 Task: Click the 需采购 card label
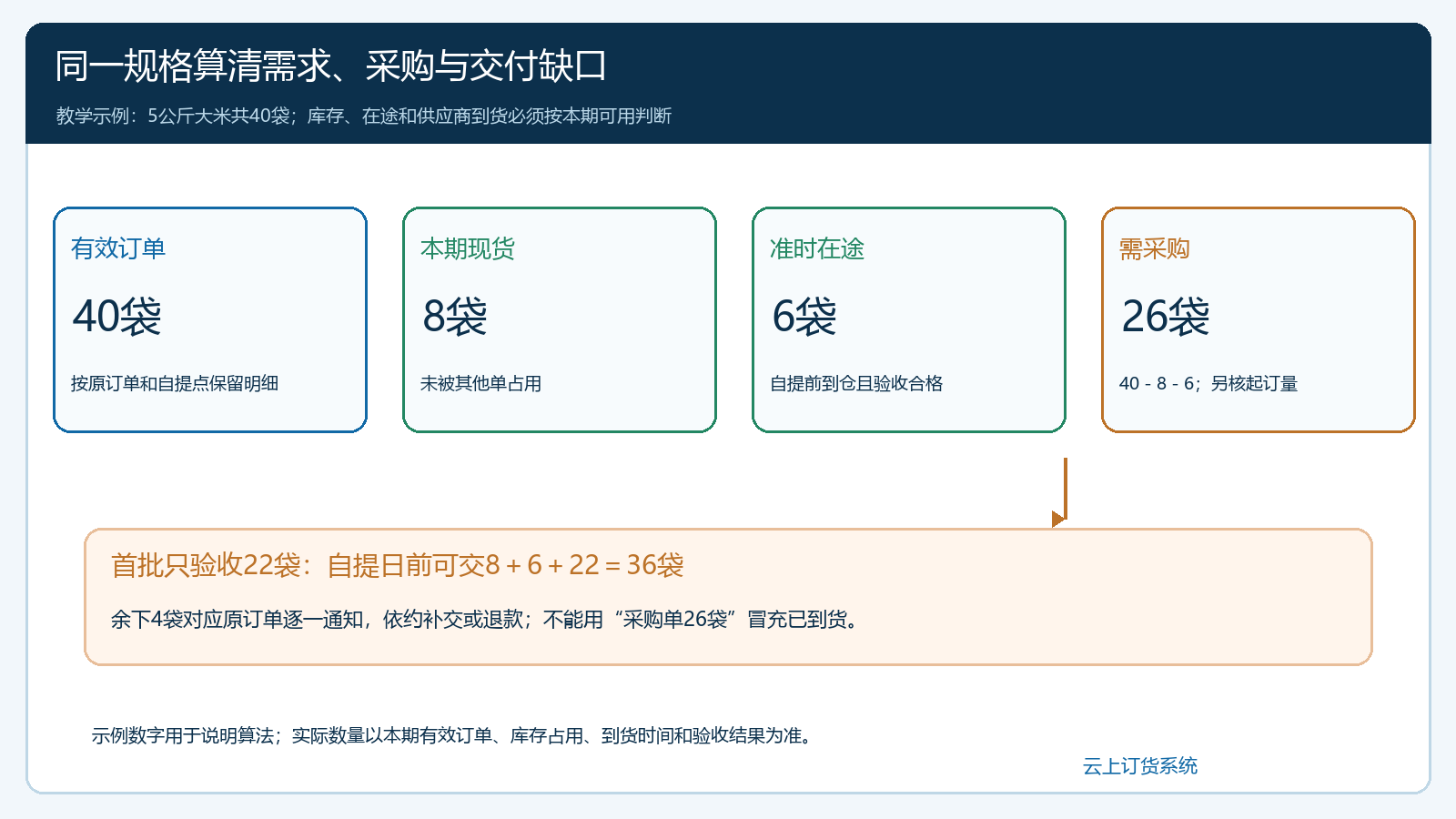pos(1155,248)
